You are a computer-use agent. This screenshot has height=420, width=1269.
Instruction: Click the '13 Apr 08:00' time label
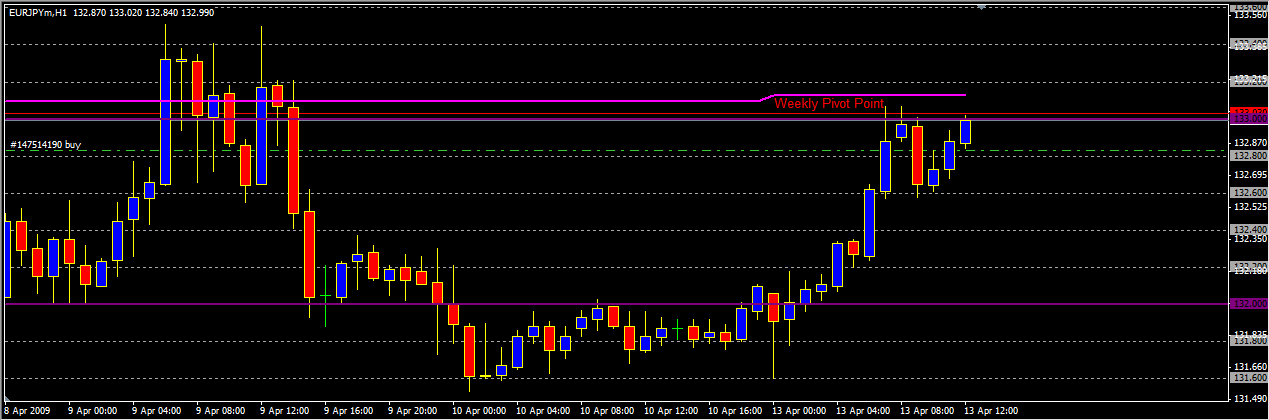pos(926,411)
